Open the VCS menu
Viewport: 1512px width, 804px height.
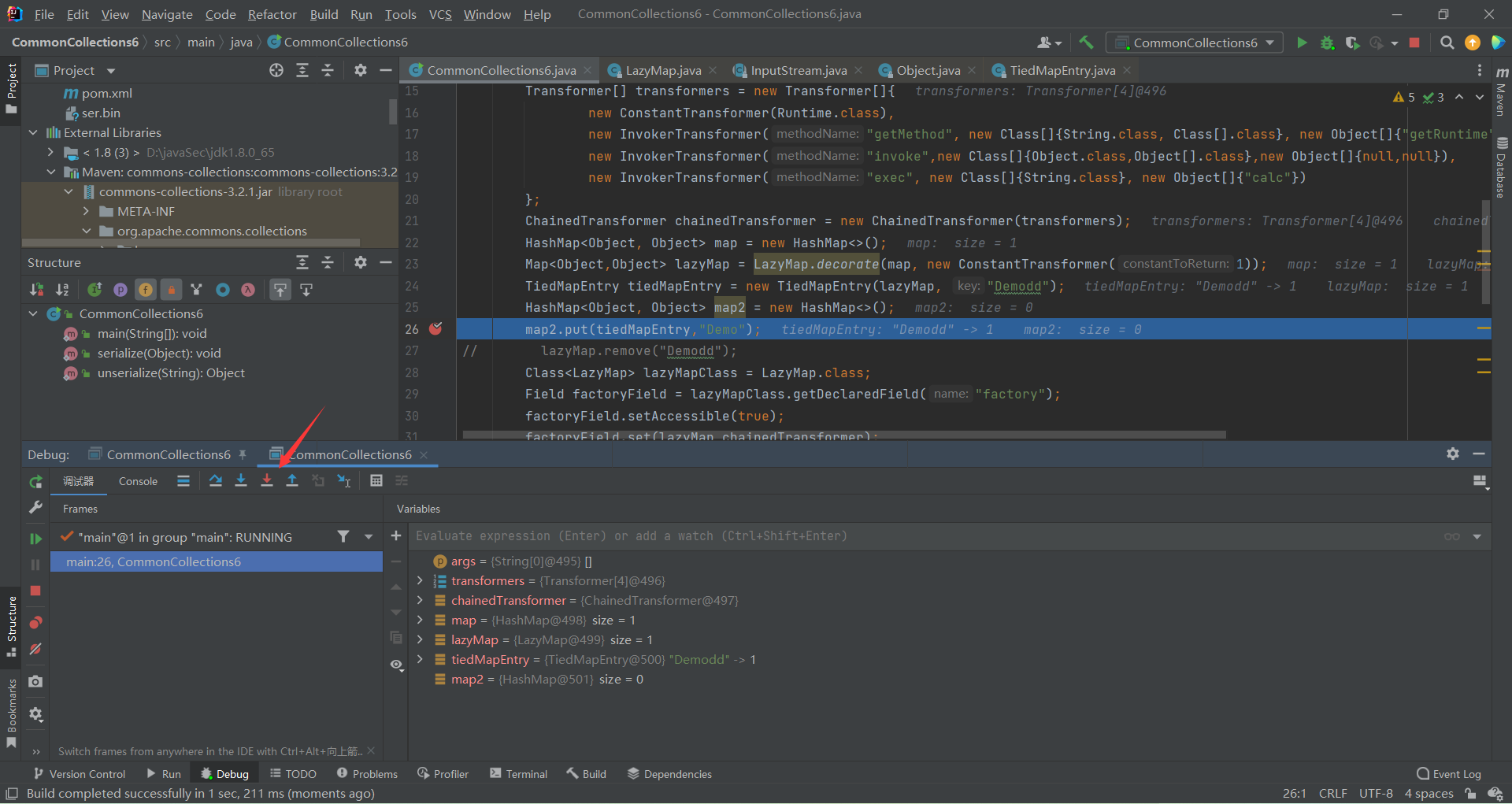pos(440,14)
